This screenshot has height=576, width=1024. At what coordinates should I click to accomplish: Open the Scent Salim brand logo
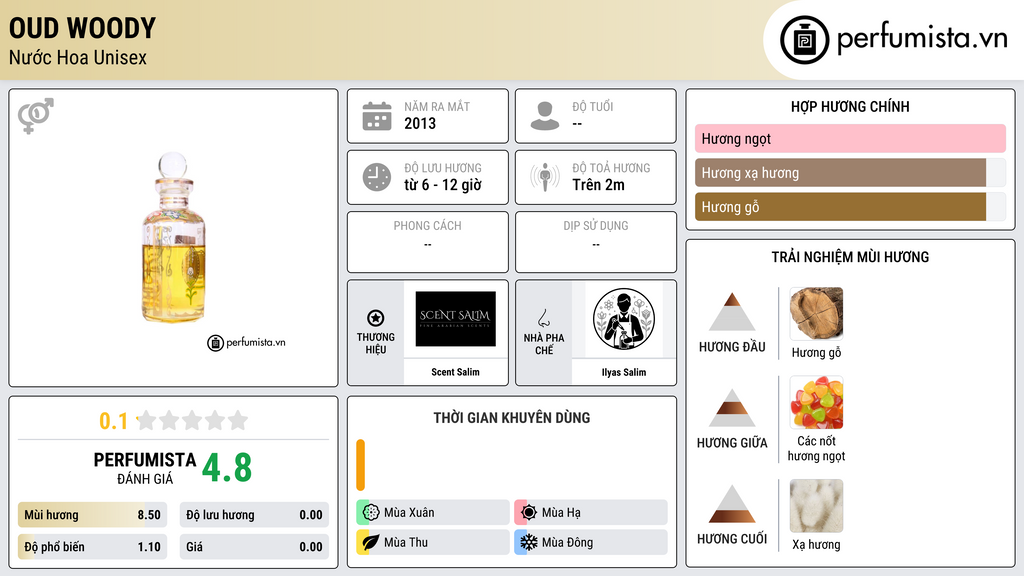pos(456,319)
